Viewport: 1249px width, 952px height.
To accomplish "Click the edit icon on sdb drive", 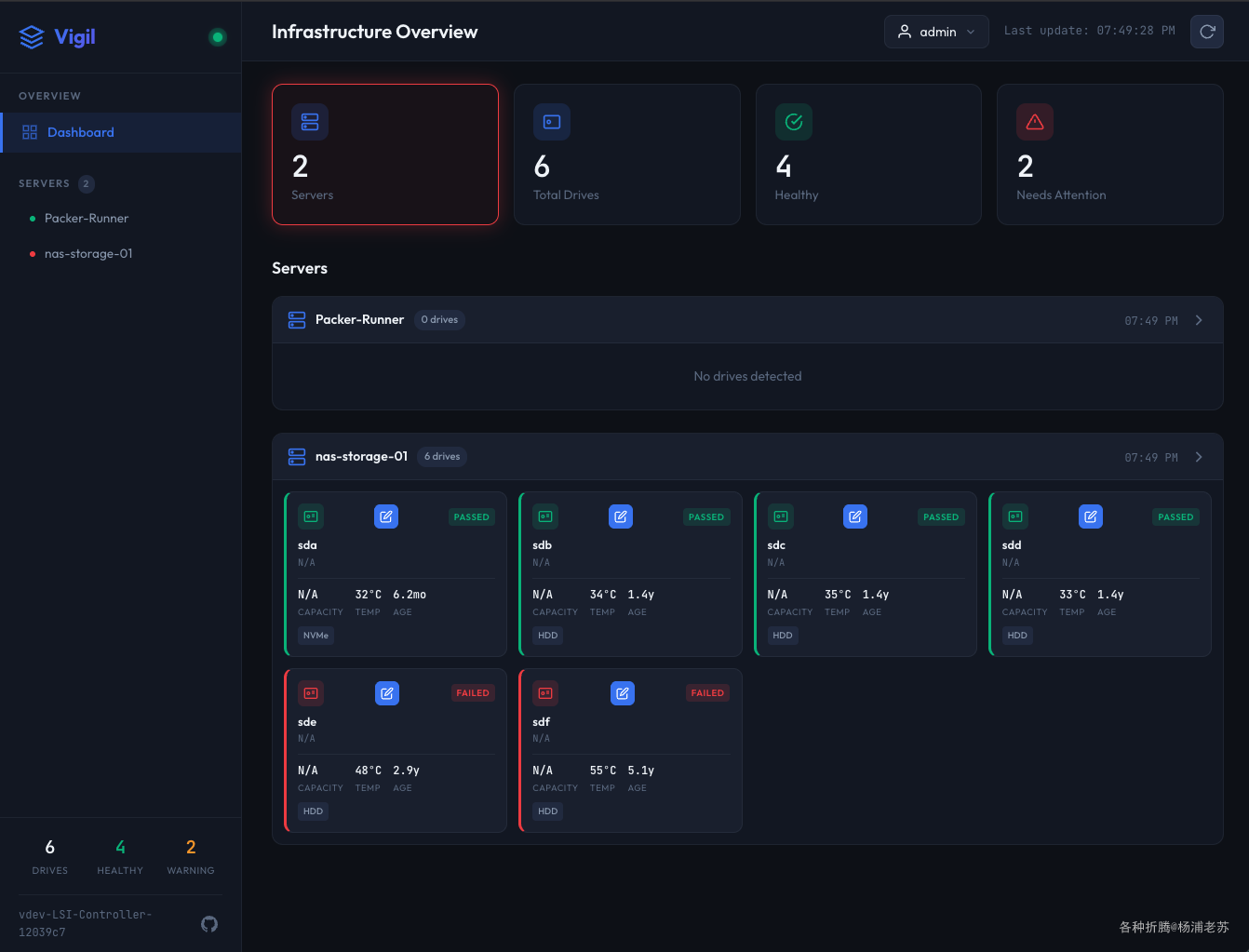I will (x=621, y=516).
